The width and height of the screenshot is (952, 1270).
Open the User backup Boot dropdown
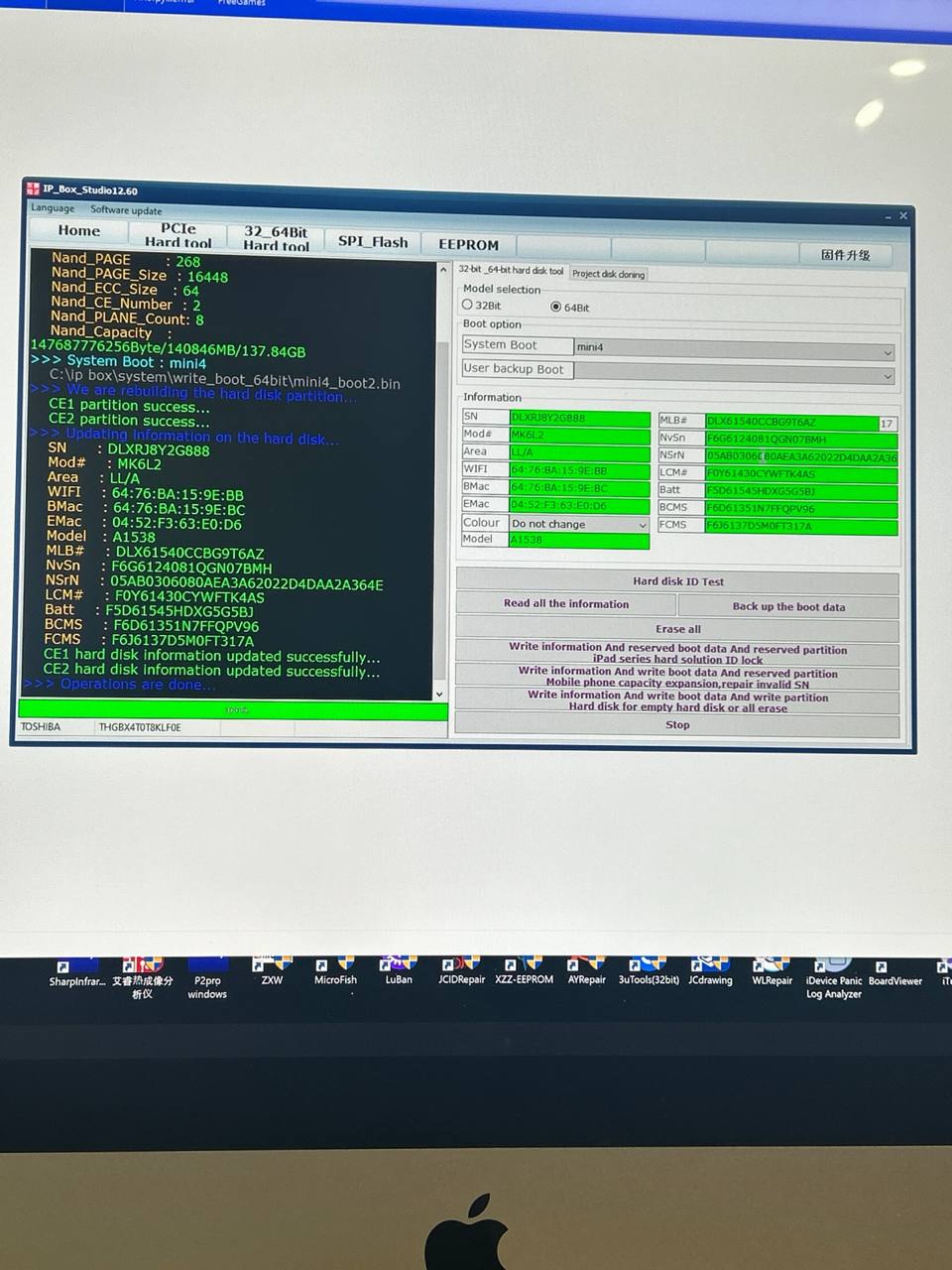(735, 373)
